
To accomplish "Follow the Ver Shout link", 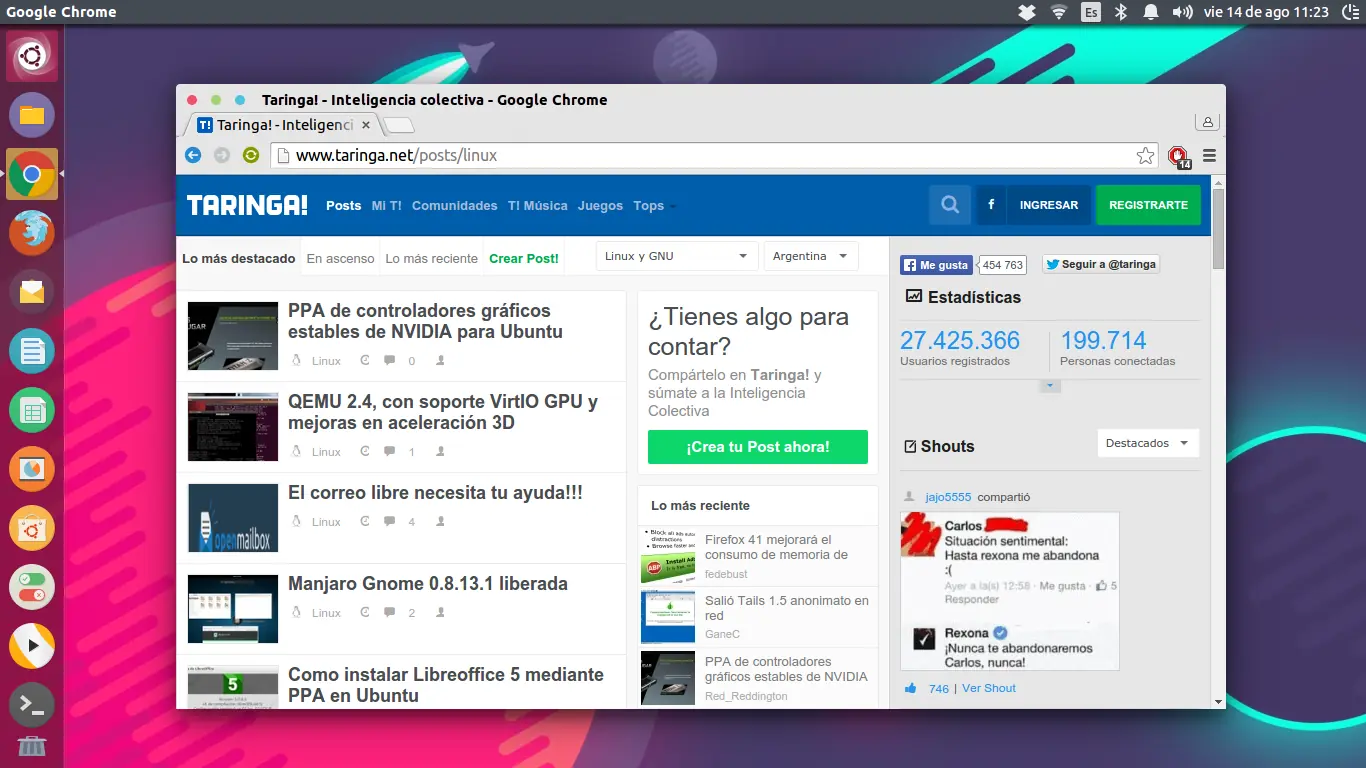I will [x=988, y=687].
